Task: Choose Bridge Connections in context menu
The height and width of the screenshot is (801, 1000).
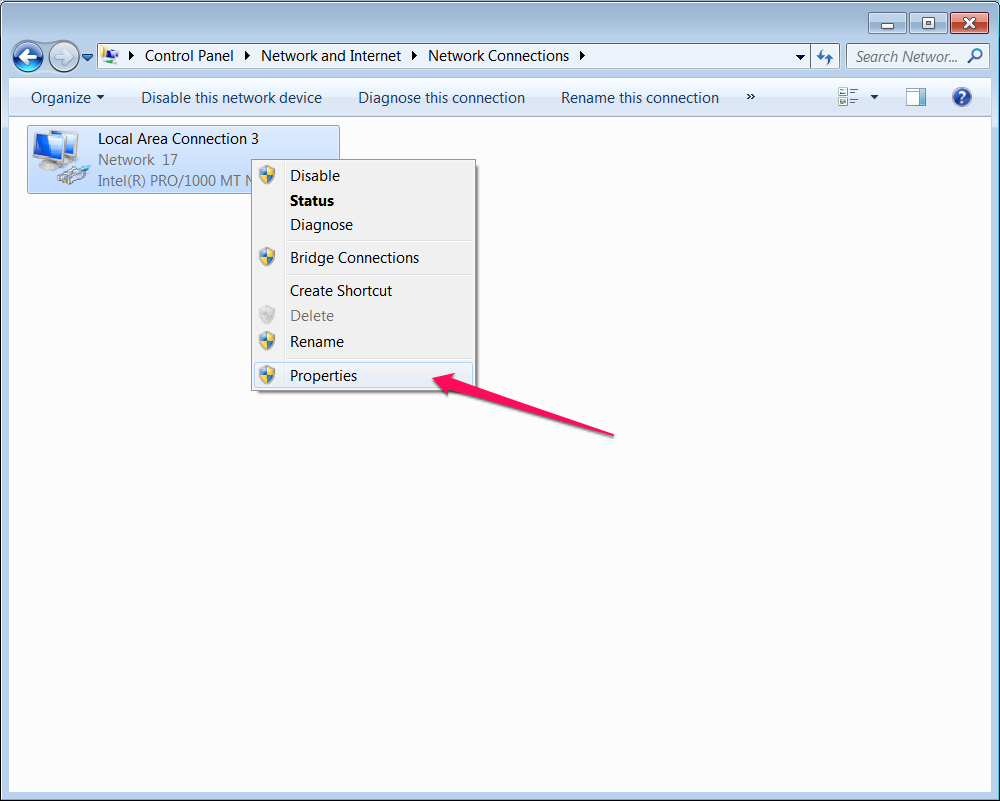Action: pyautogui.click(x=364, y=258)
